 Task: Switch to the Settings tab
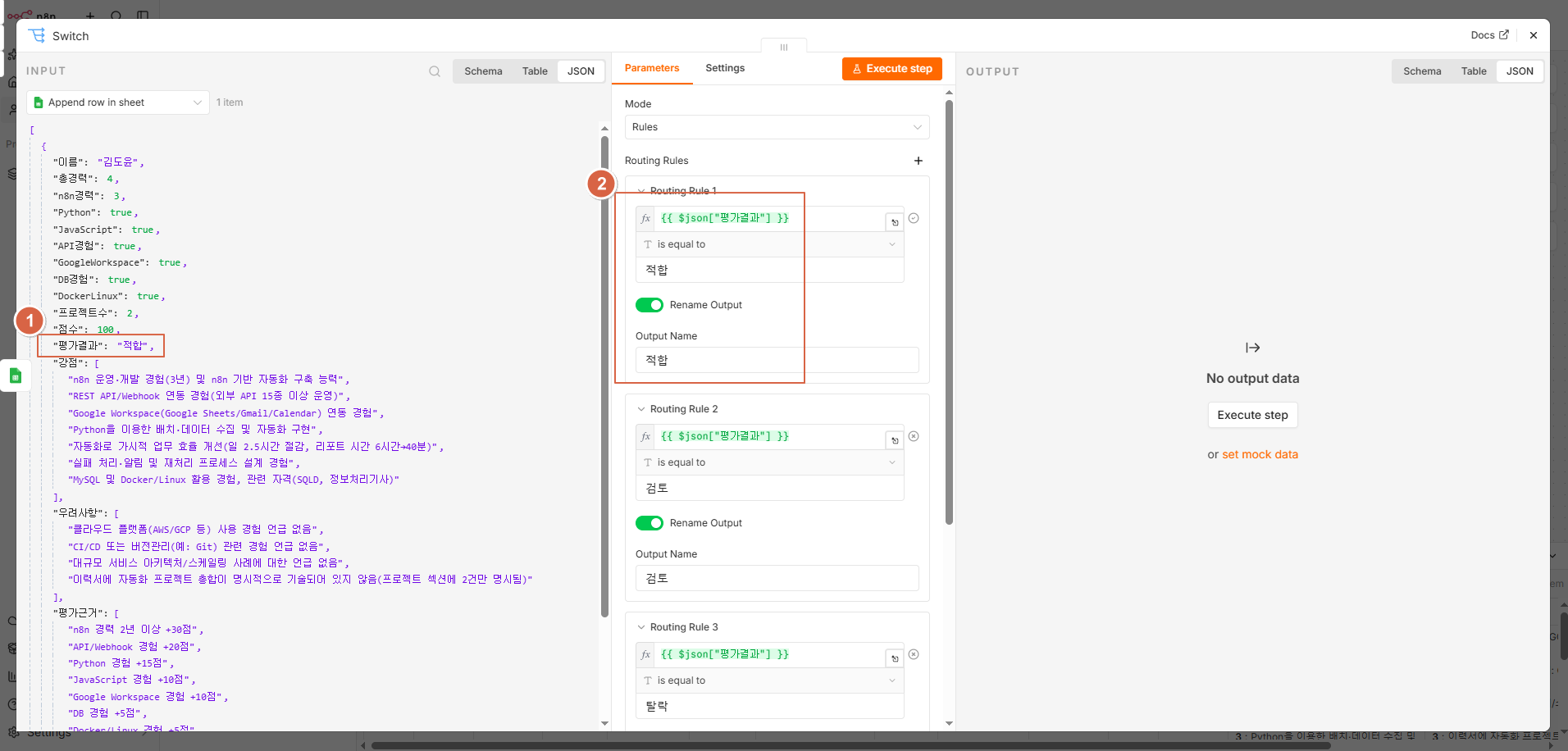(x=725, y=68)
